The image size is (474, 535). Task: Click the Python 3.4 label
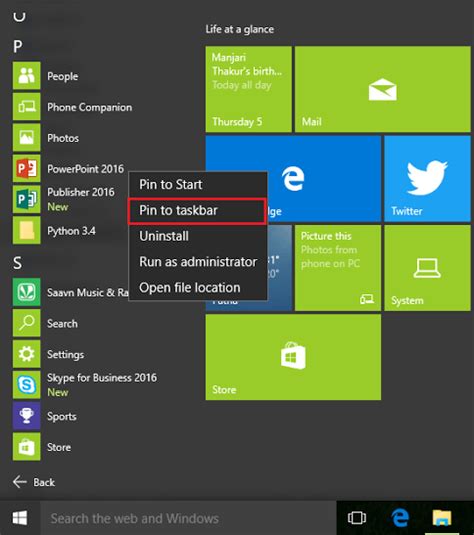pos(71,231)
